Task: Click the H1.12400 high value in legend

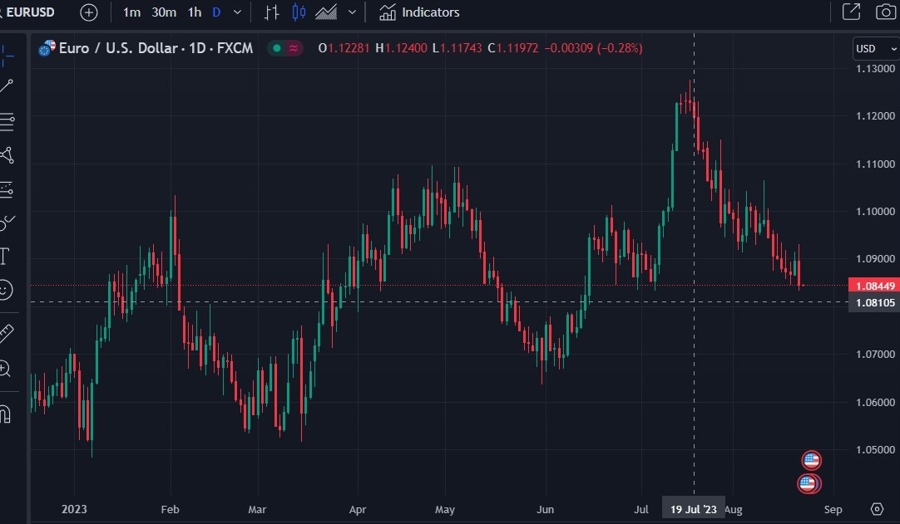Action: coord(401,48)
